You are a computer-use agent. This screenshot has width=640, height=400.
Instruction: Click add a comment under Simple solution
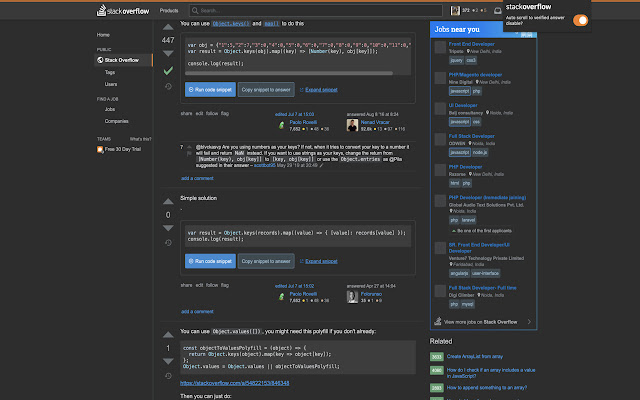(x=197, y=311)
